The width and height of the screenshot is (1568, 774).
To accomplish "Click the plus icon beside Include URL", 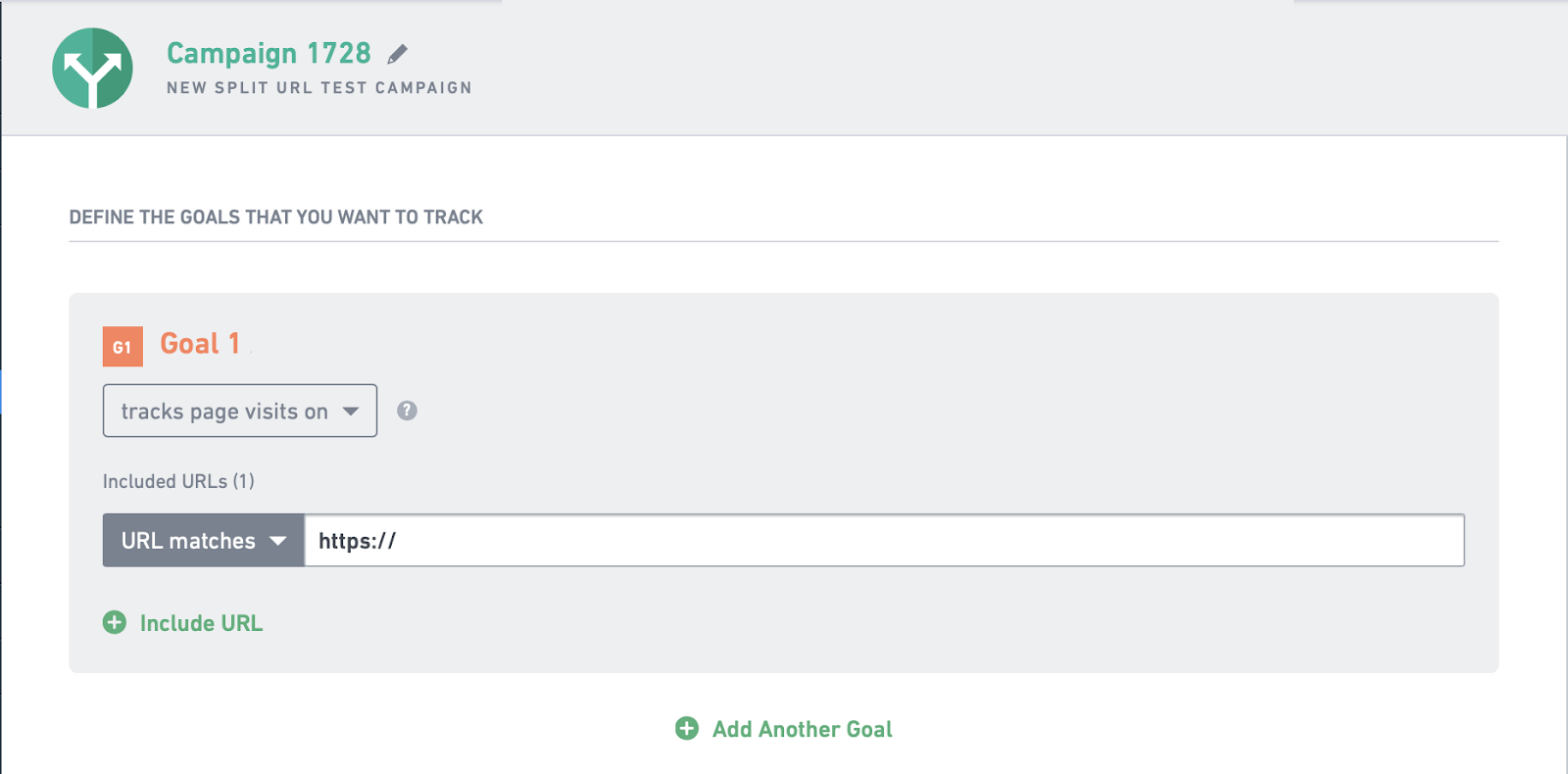I will pyautogui.click(x=115, y=622).
